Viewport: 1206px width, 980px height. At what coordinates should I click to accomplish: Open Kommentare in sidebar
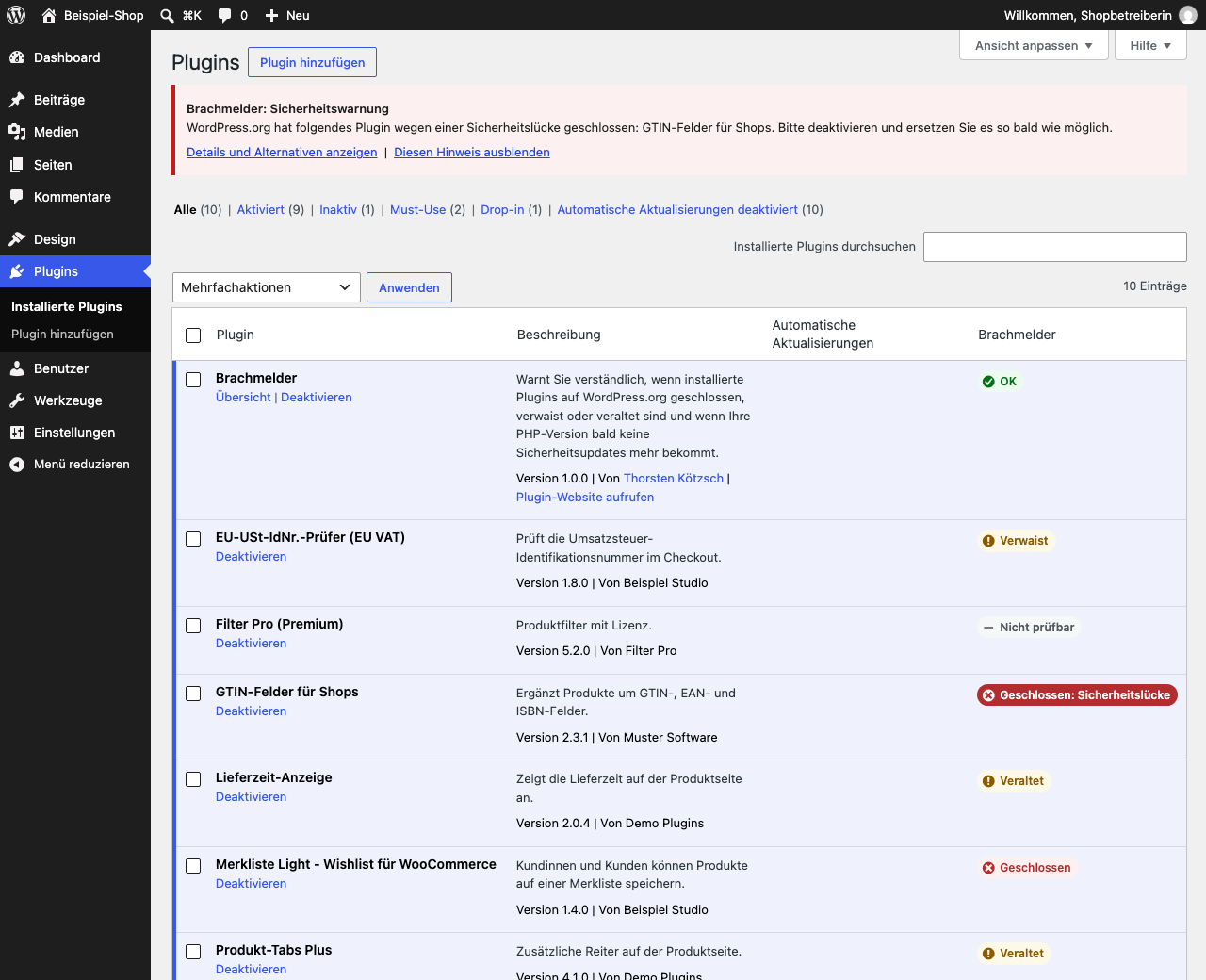75,197
